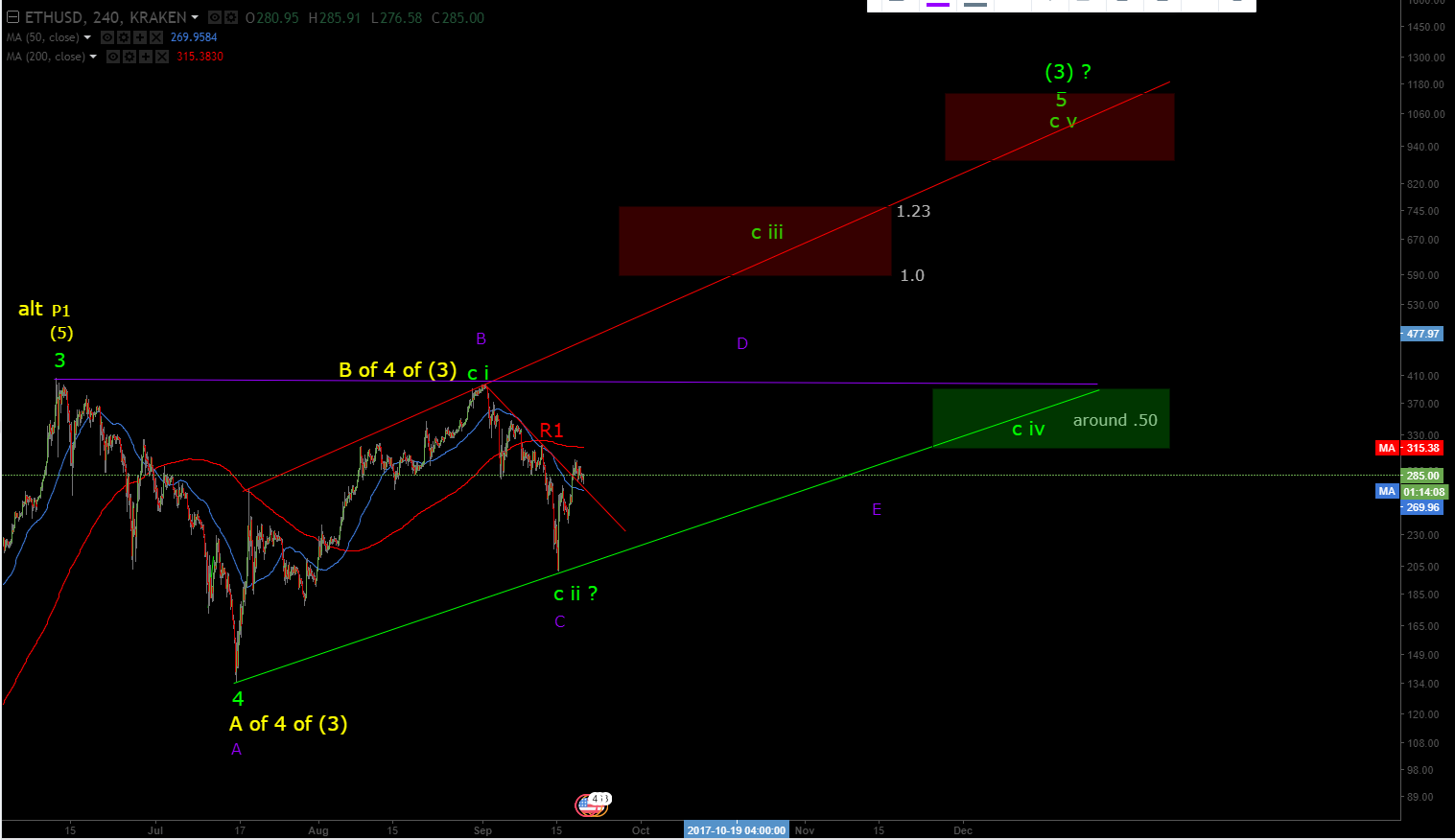
Task: Toggle visibility eye for ETHUSD series
Action: (214, 17)
